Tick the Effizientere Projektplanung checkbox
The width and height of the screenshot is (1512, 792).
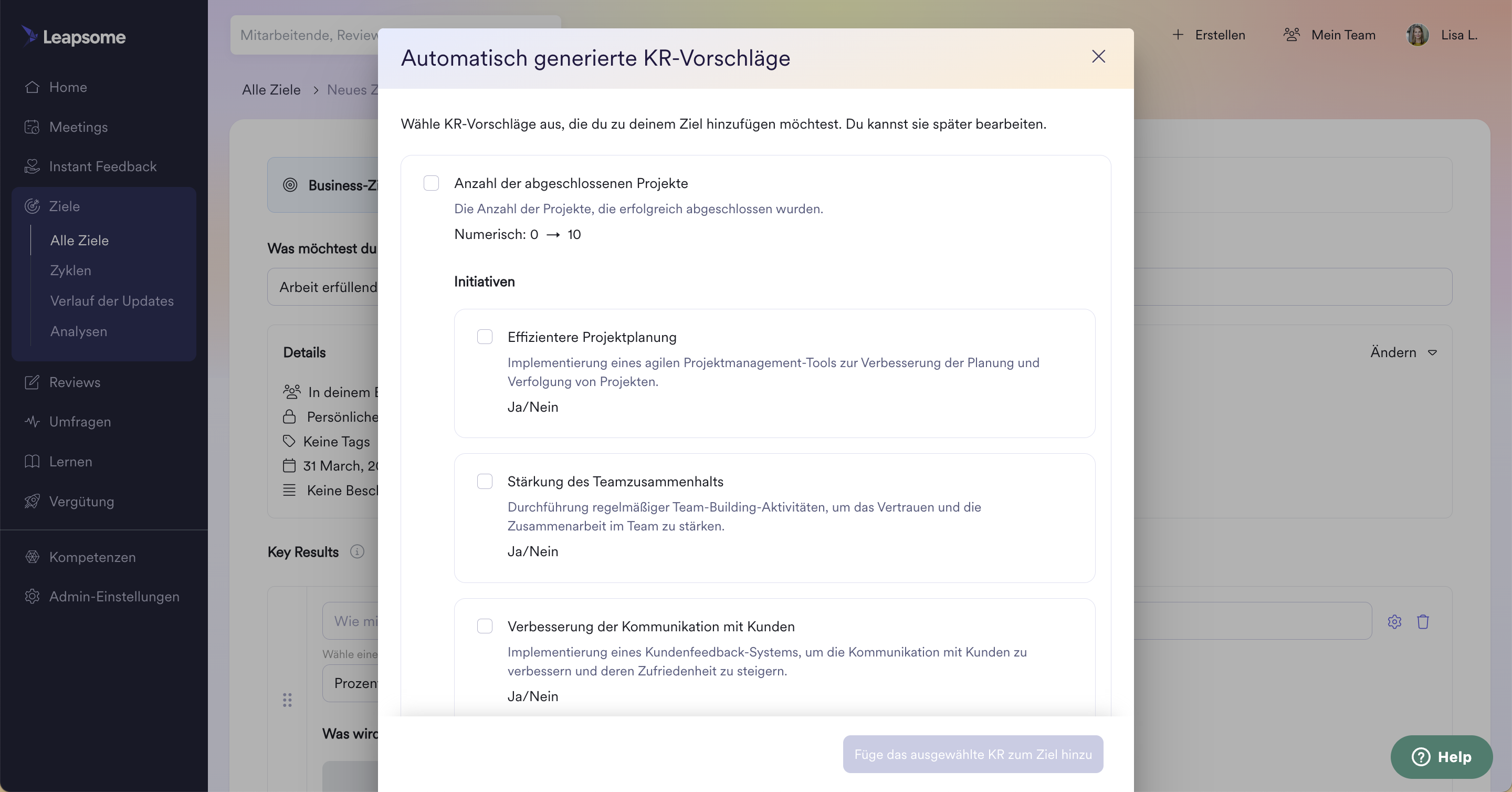(x=485, y=337)
